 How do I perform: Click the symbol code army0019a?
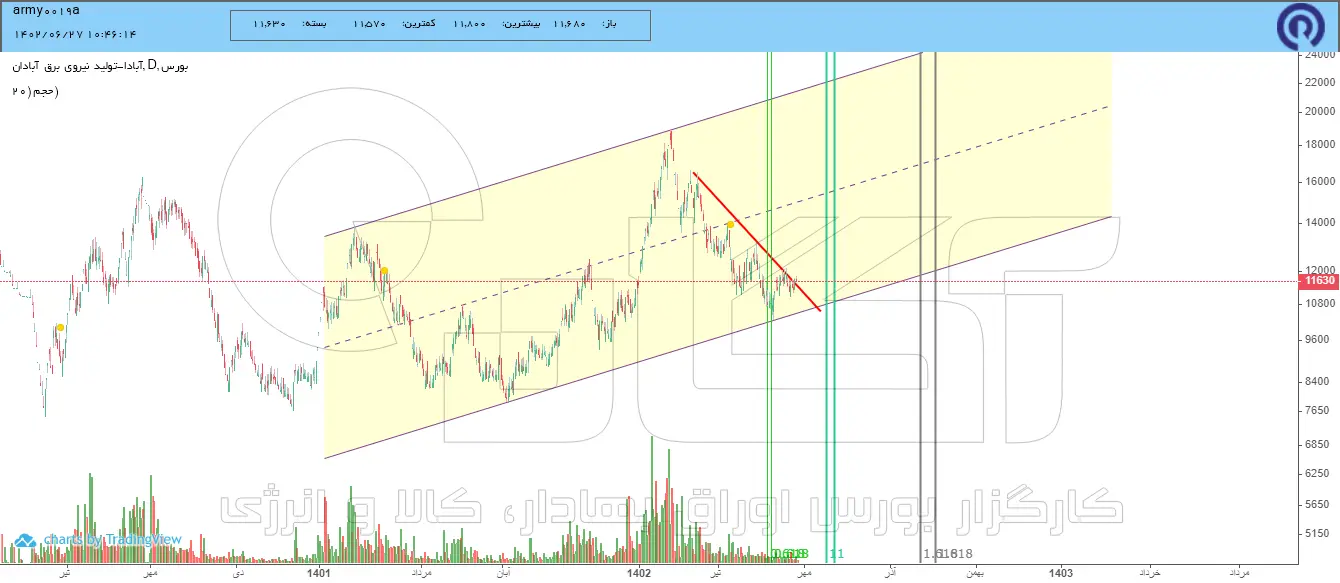click(x=47, y=10)
